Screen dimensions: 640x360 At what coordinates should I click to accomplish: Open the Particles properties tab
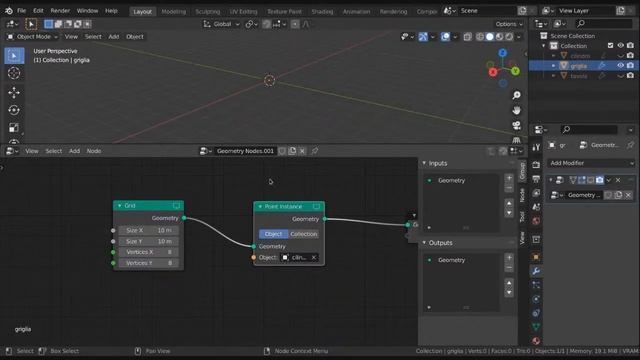pos(536,285)
